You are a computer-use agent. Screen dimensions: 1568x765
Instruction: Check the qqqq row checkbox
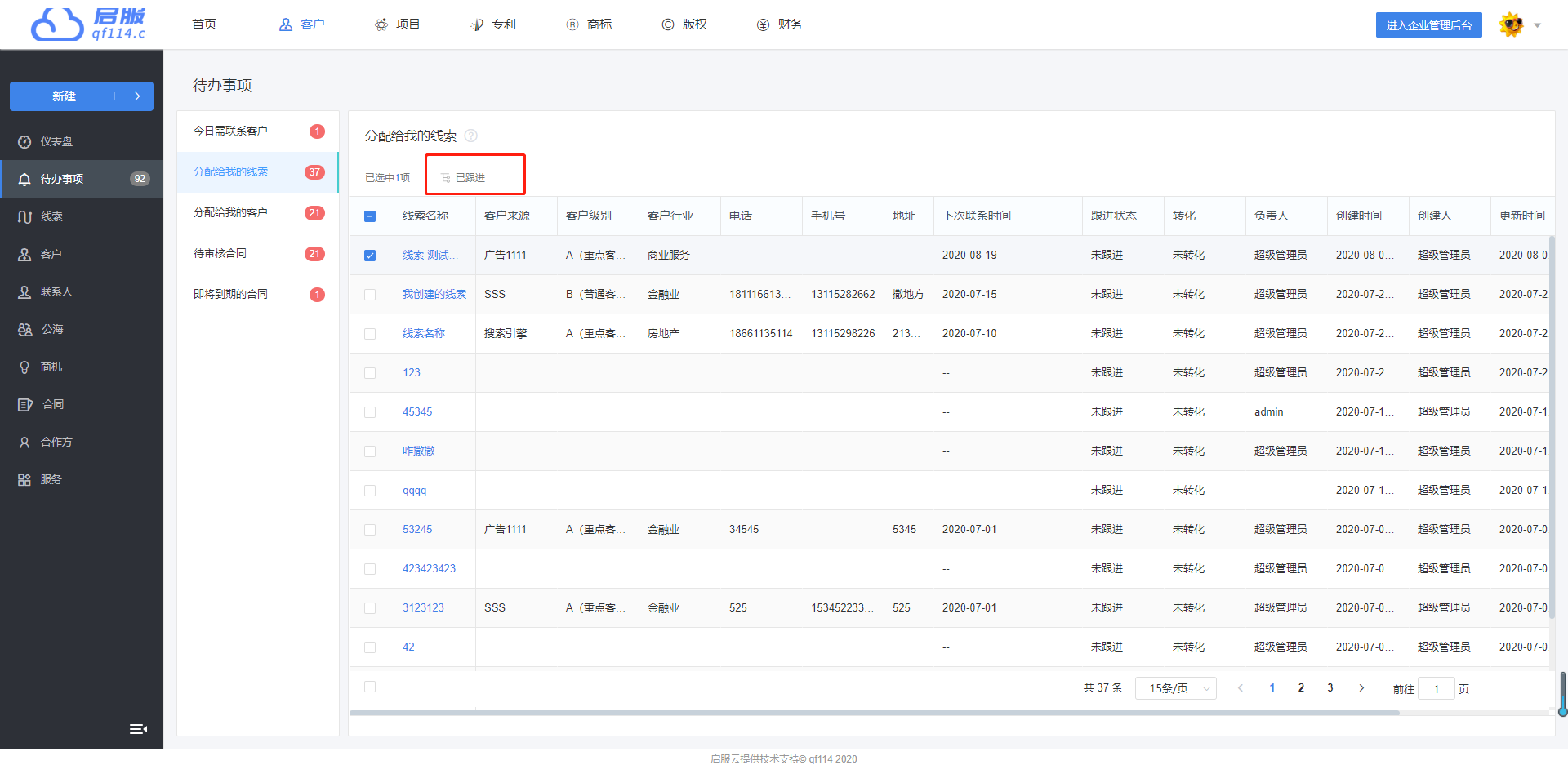pos(370,491)
